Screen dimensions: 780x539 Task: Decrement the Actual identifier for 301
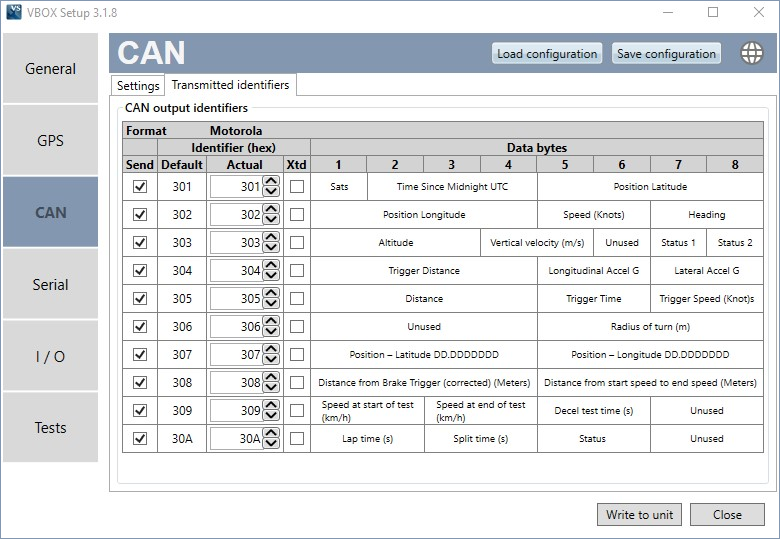coord(271,191)
